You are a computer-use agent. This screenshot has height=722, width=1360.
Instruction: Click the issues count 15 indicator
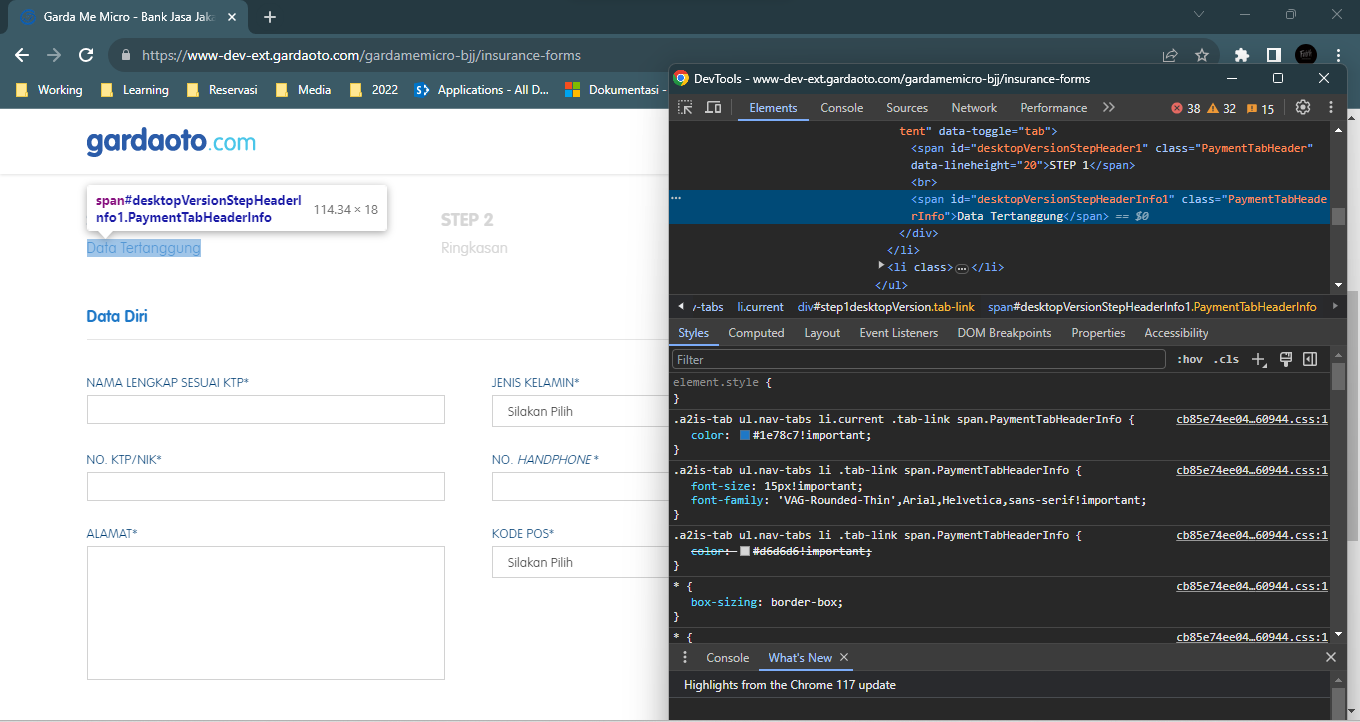1259,109
